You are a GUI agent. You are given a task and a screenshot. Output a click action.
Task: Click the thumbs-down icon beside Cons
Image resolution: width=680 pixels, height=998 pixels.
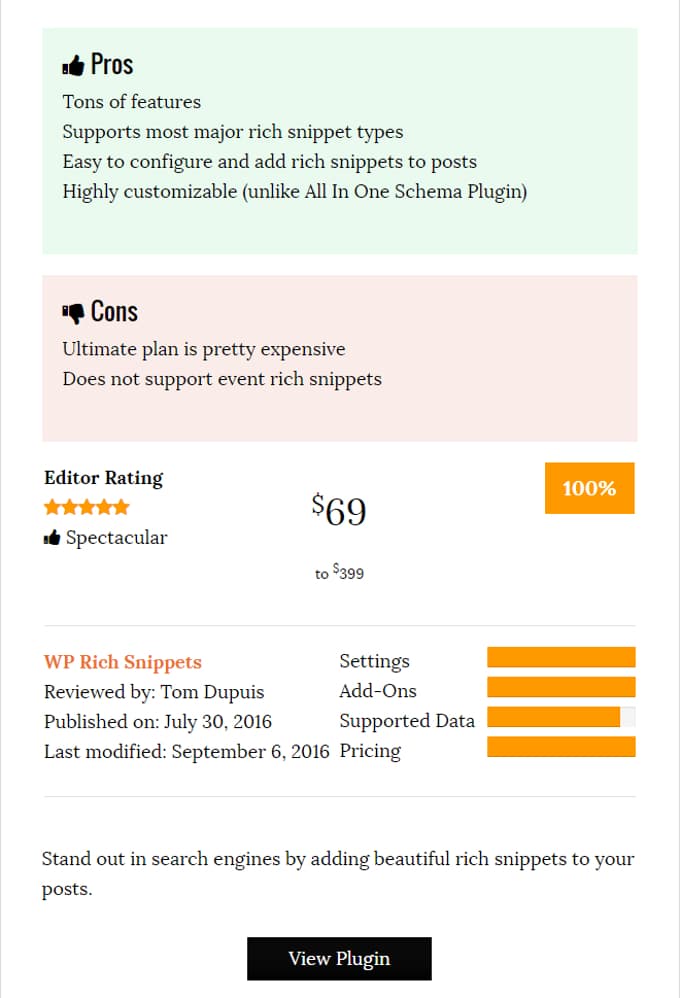coord(72,313)
